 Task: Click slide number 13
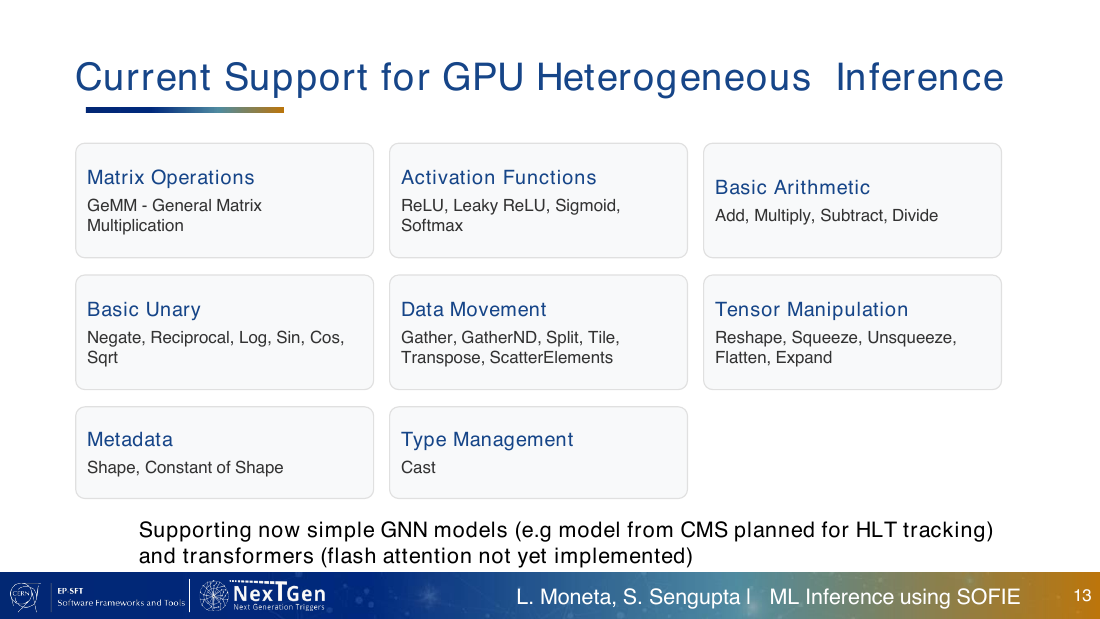pos(1082,596)
